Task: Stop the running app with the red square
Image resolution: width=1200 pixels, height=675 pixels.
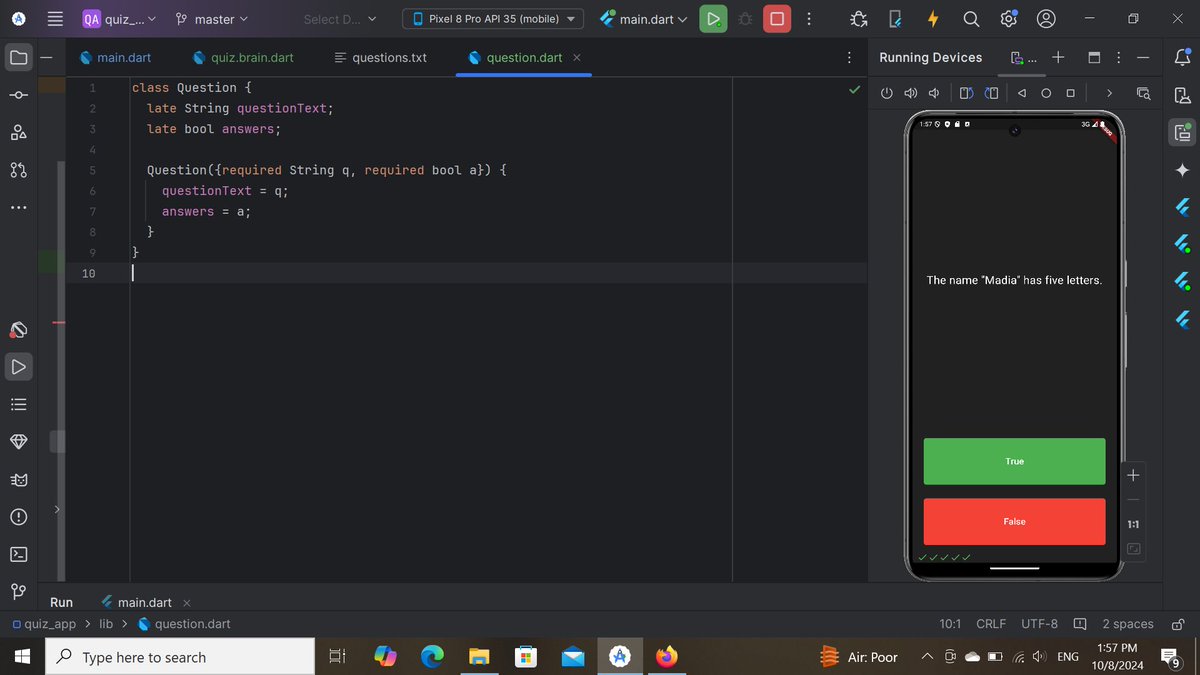Action: (777, 18)
